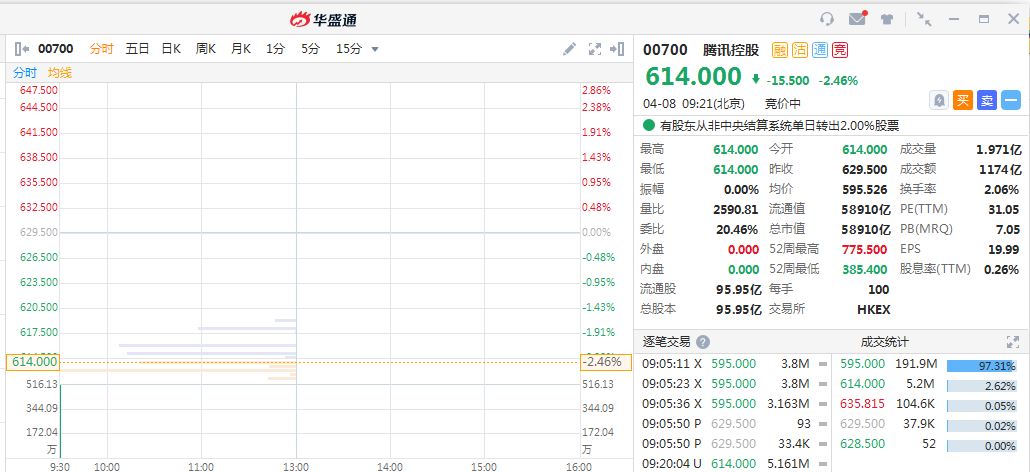Image resolution: width=1030 pixels, height=472 pixels.
Task: Click the orange 买 buy button
Action: [x=962, y=100]
